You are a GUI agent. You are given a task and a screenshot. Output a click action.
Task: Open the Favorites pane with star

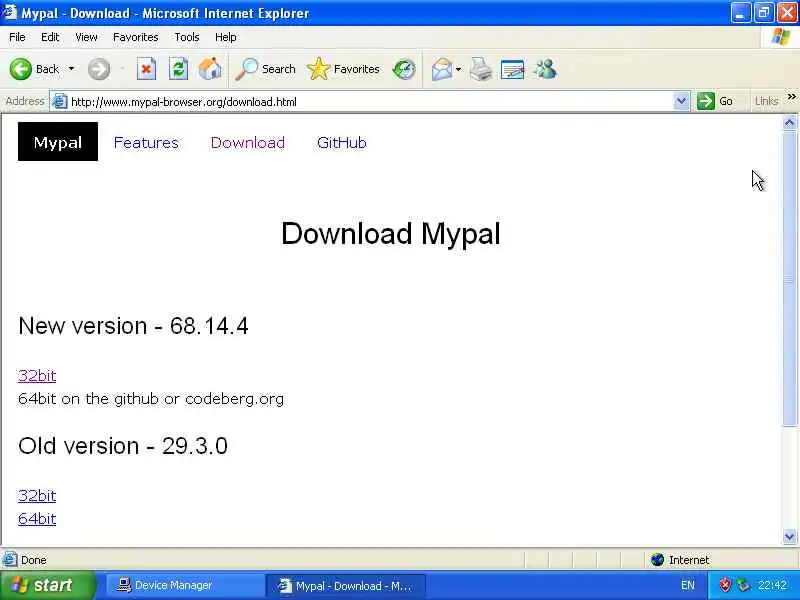coord(343,69)
